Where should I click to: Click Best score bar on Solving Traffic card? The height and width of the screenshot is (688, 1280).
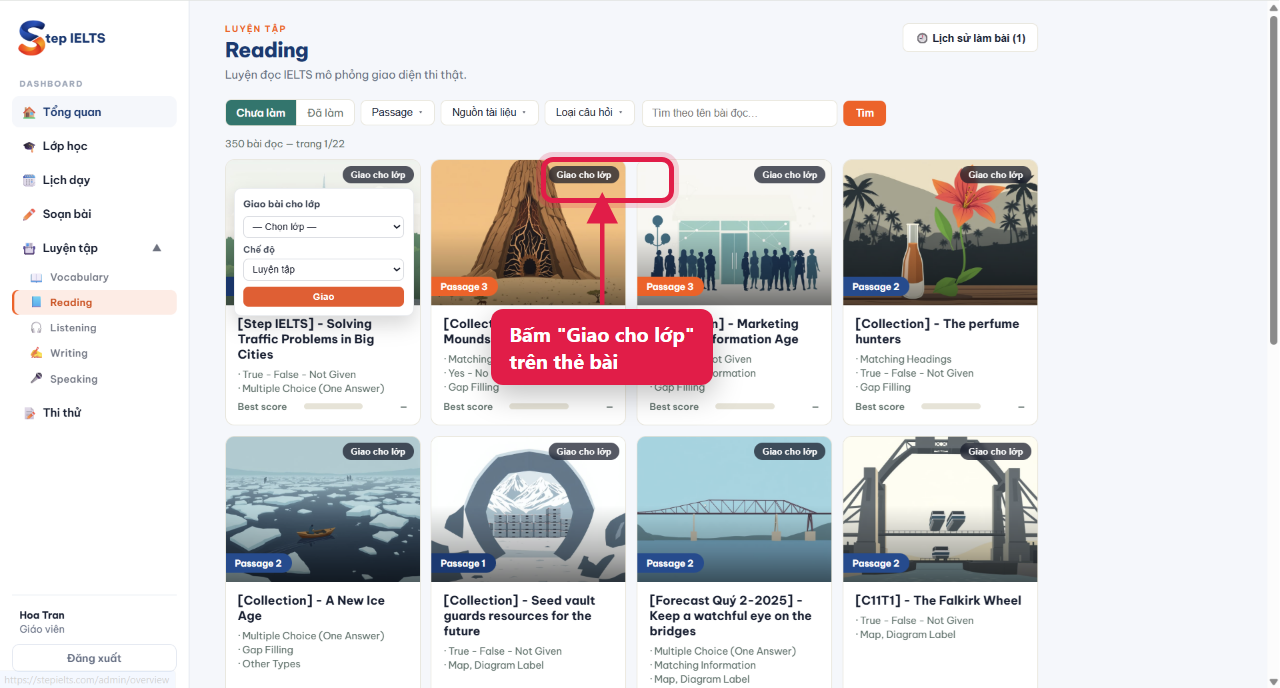[333, 407]
